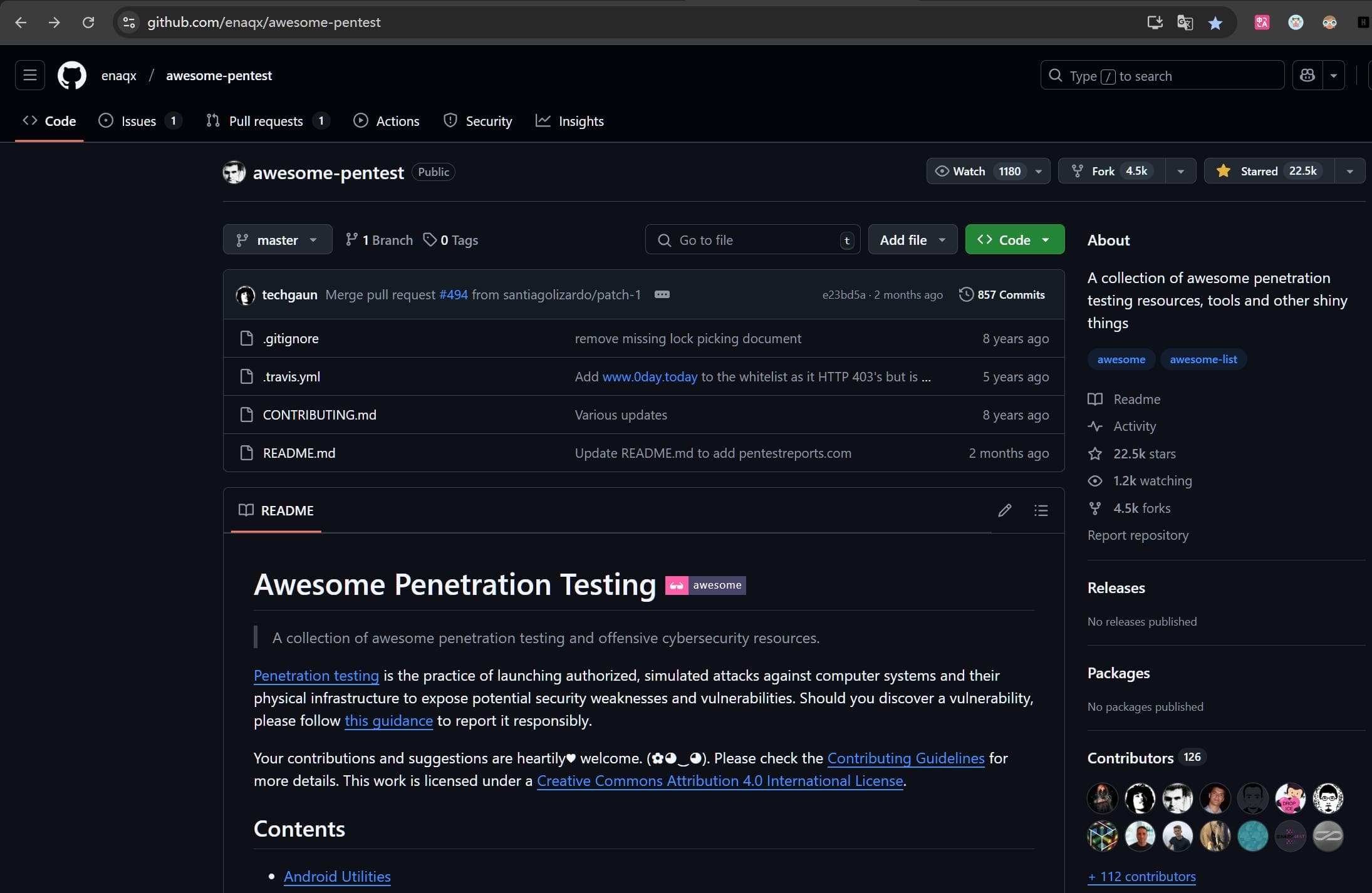This screenshot has height=893, width=1372.
Task: Open the Issues tab
Action: [140, 121]
